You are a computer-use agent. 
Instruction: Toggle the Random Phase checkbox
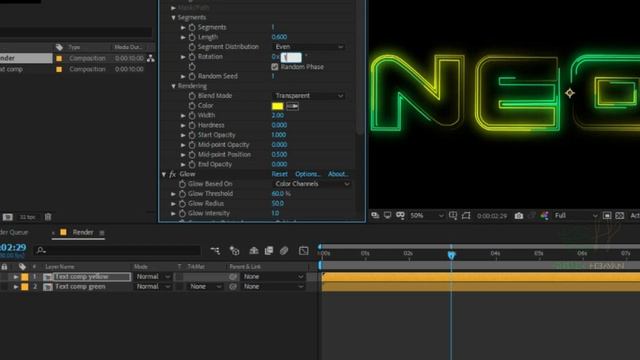(275, 67)
